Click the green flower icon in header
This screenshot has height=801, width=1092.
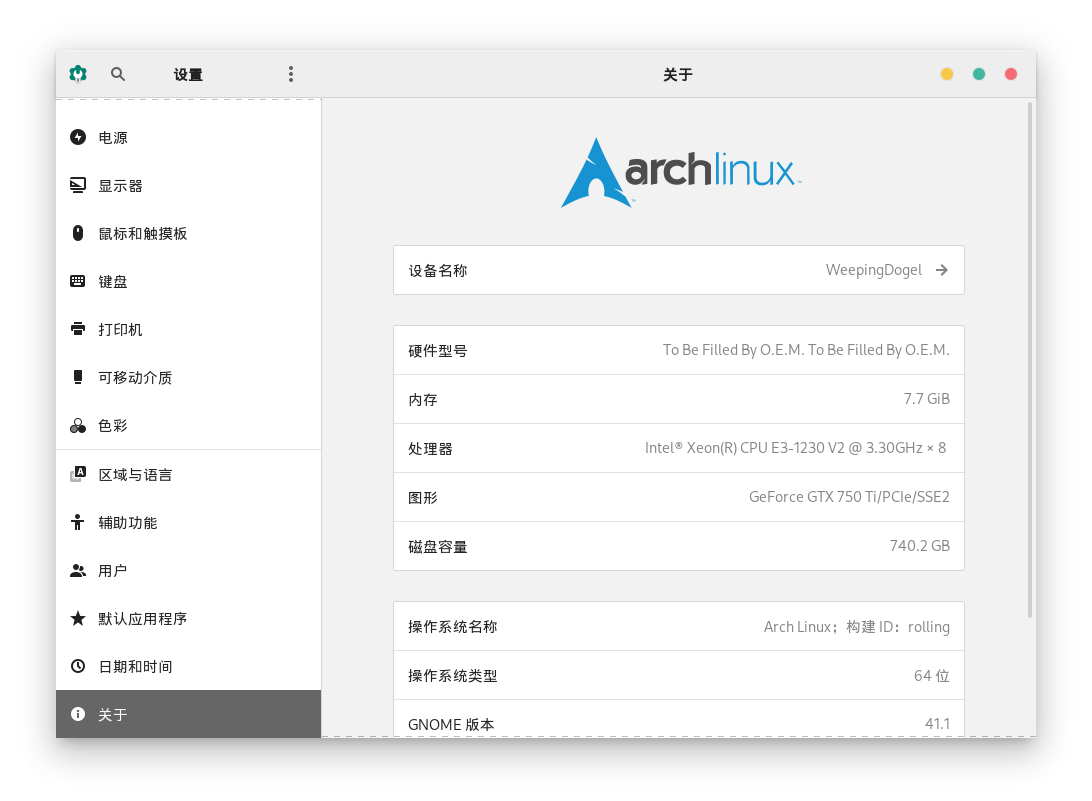tap(78, 74)
